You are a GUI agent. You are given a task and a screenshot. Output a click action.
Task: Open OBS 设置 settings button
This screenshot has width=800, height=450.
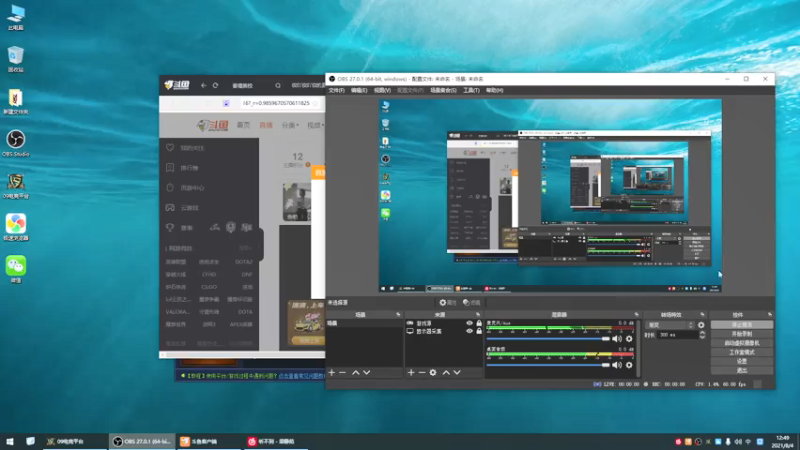(x=742, y=361)
